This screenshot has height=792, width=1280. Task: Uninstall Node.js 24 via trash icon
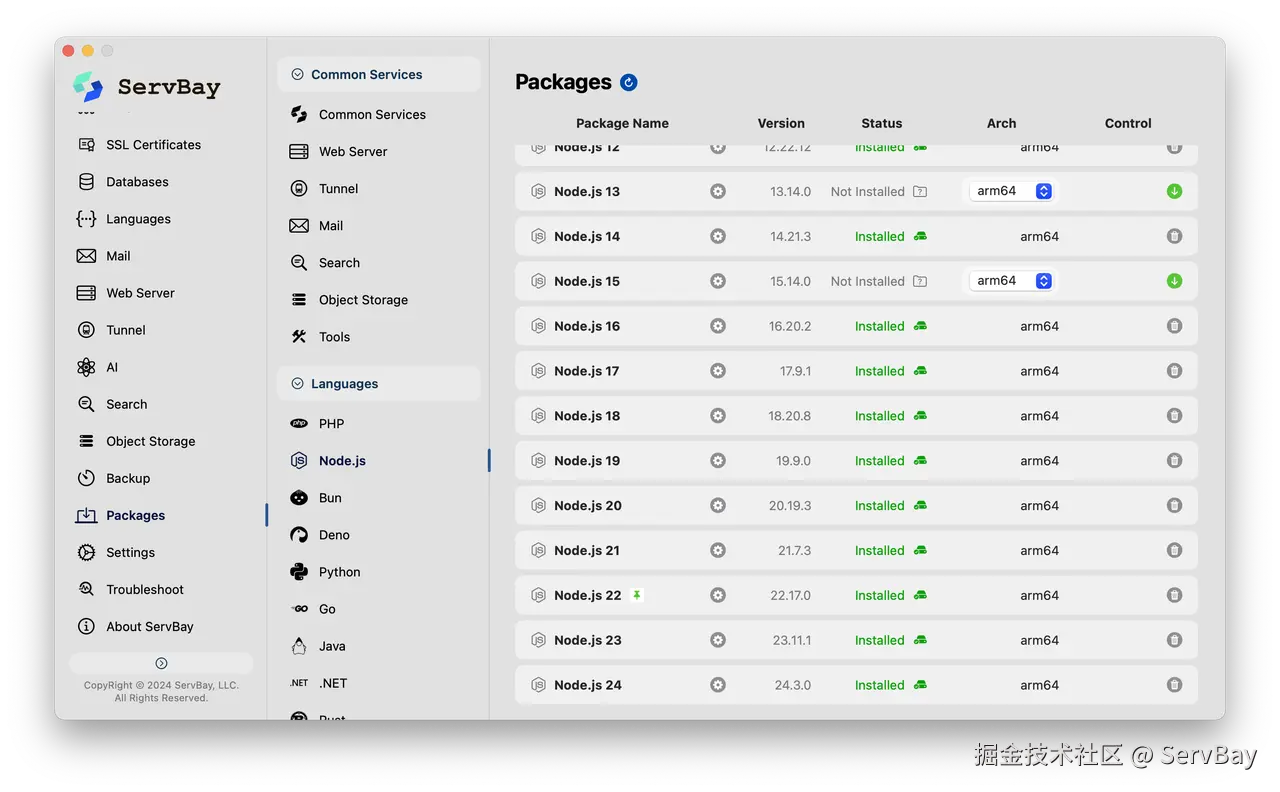[1174, 685]
